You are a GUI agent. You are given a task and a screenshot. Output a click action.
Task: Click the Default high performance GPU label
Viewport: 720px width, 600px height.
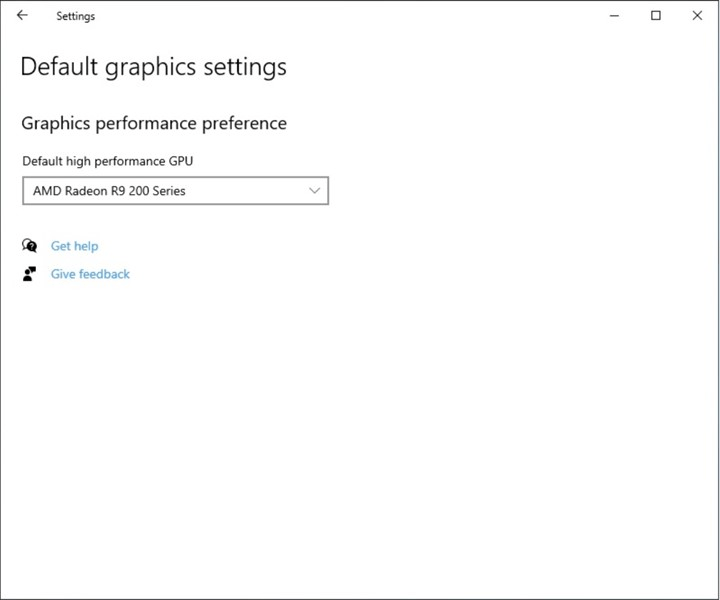click(x=107, y=161)
